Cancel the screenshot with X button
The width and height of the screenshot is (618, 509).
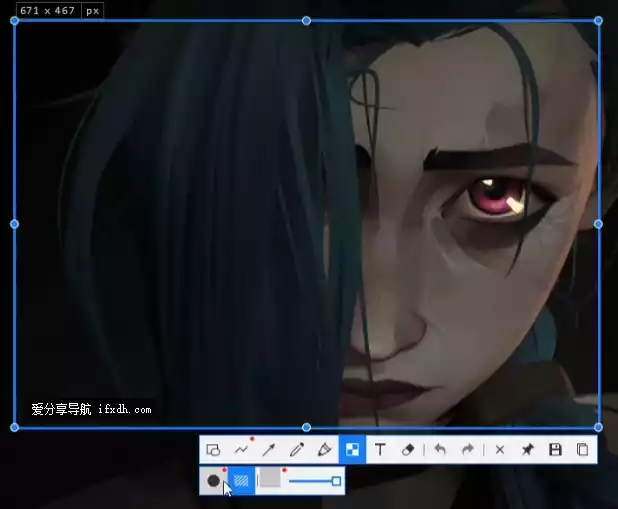click(x=500, y=450)
